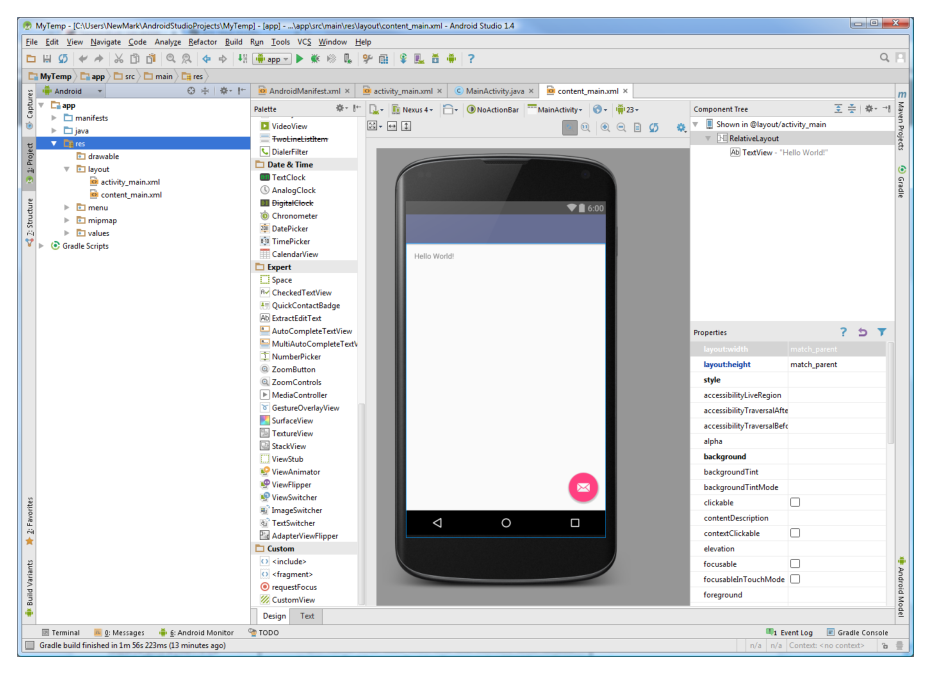Toggle expand width to fill button
Viewport: 930px width, 674px height.
pos(392,126)
